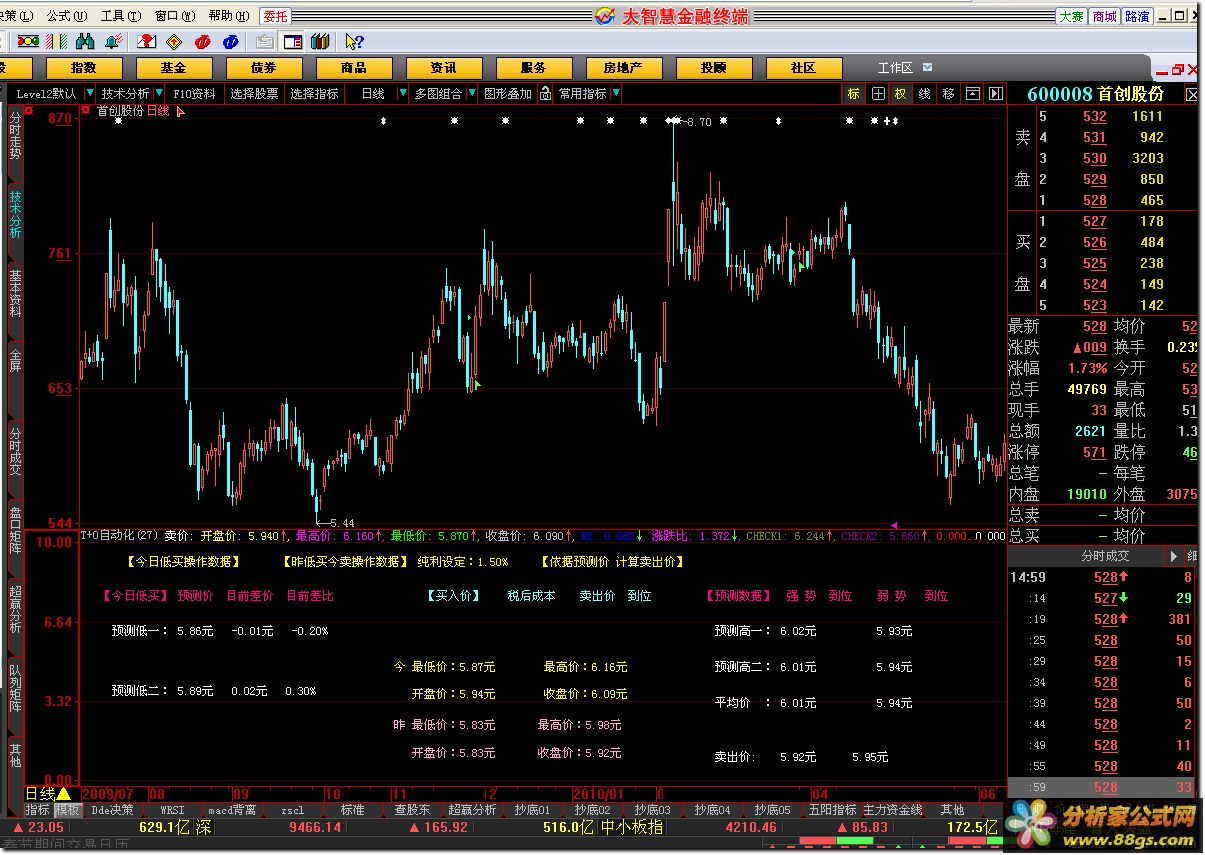This screenshot has width=1205, height=855.
Task: Click the red gear icon above the 870 axis label
Action: 29,110
